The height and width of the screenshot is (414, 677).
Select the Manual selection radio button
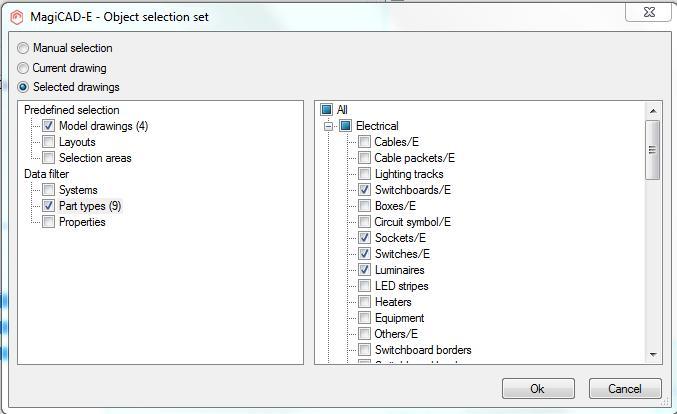coord(23,48)
